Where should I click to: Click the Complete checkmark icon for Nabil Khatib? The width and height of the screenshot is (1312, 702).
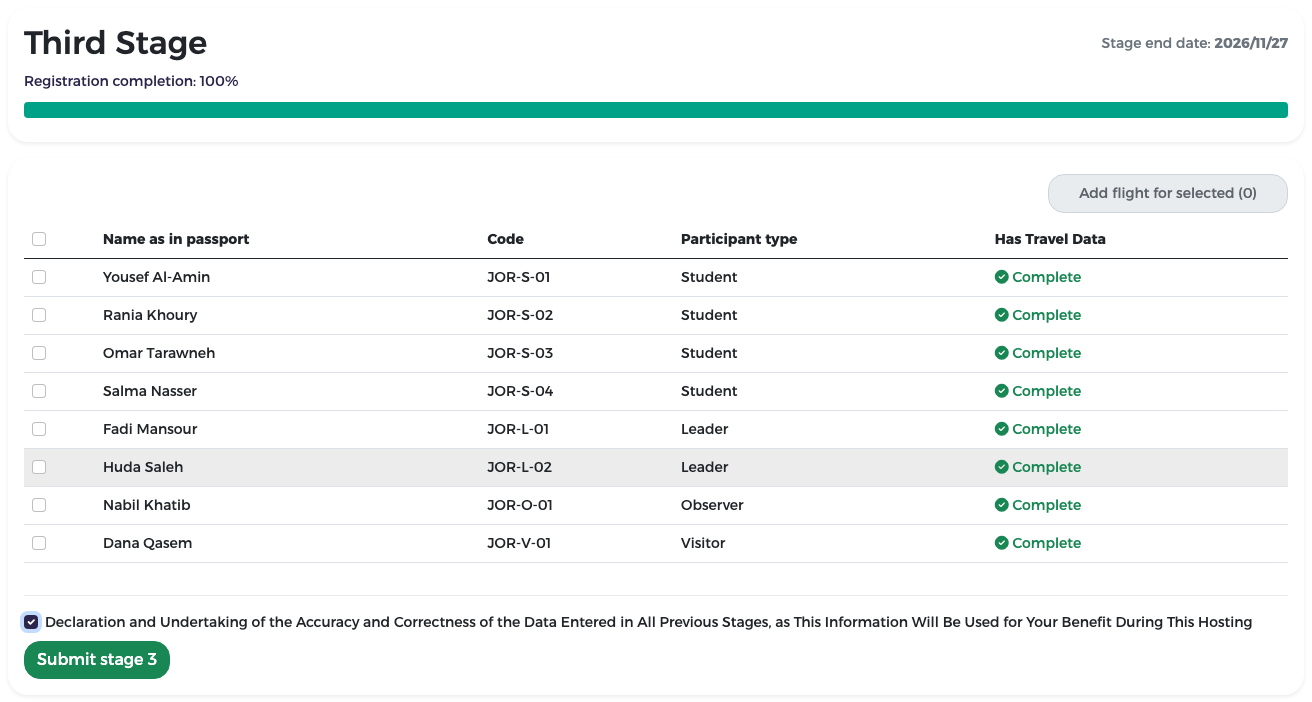[x=1001, y=505]
